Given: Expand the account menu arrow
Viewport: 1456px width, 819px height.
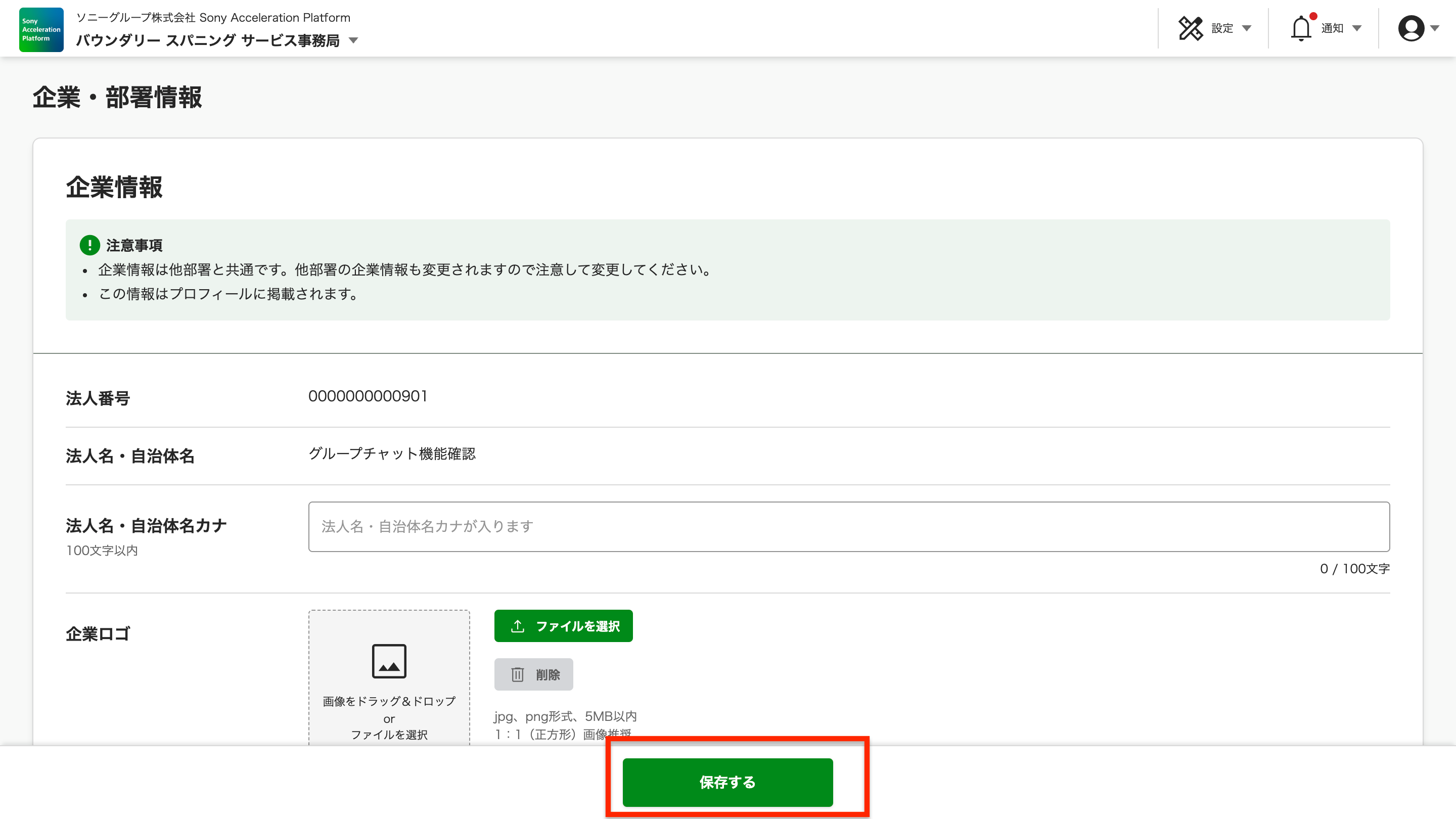Looking at the screenshot, I should 1435,28.
